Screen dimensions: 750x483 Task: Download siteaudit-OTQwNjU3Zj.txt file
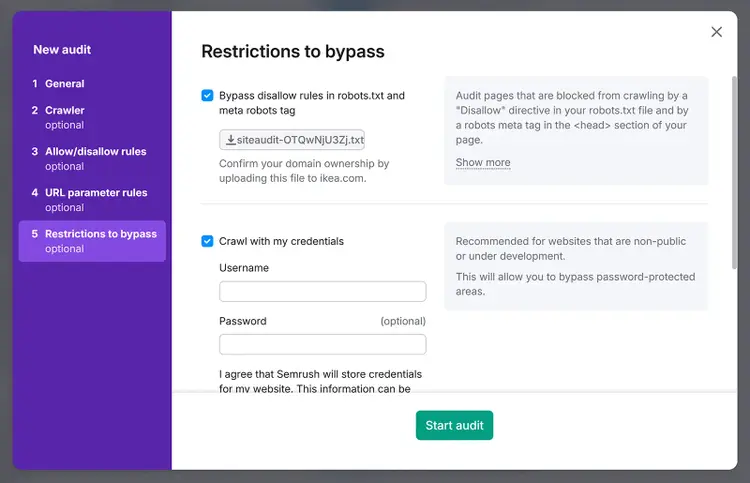click(292, 140)
